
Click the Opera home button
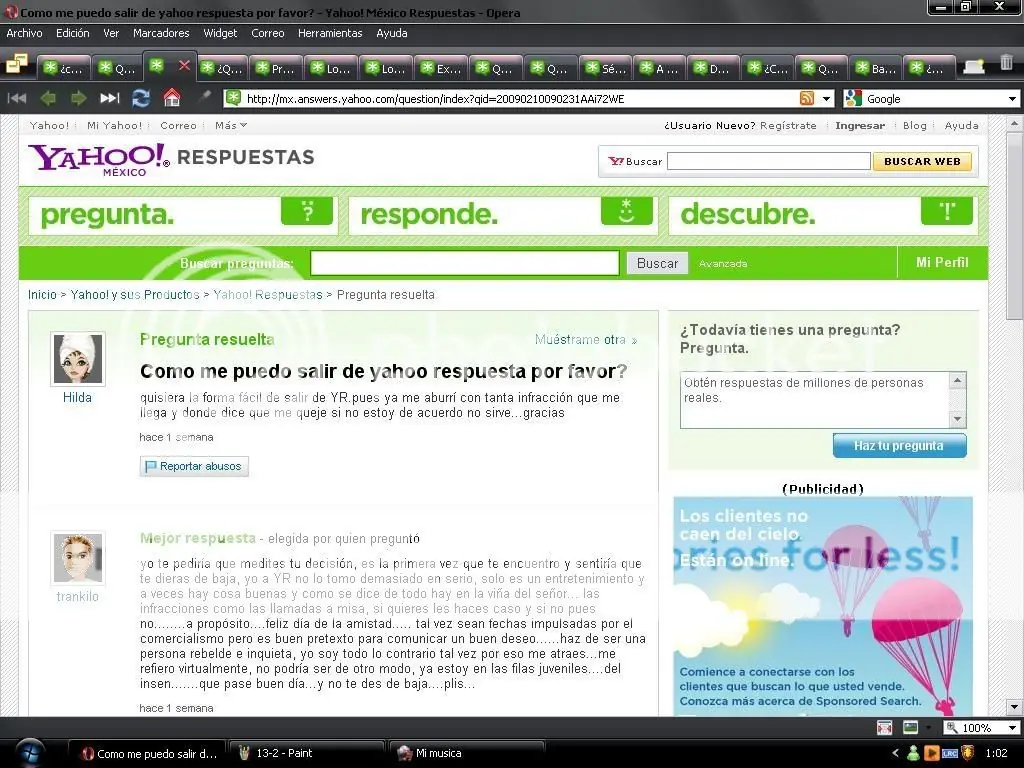coord(172,98)
